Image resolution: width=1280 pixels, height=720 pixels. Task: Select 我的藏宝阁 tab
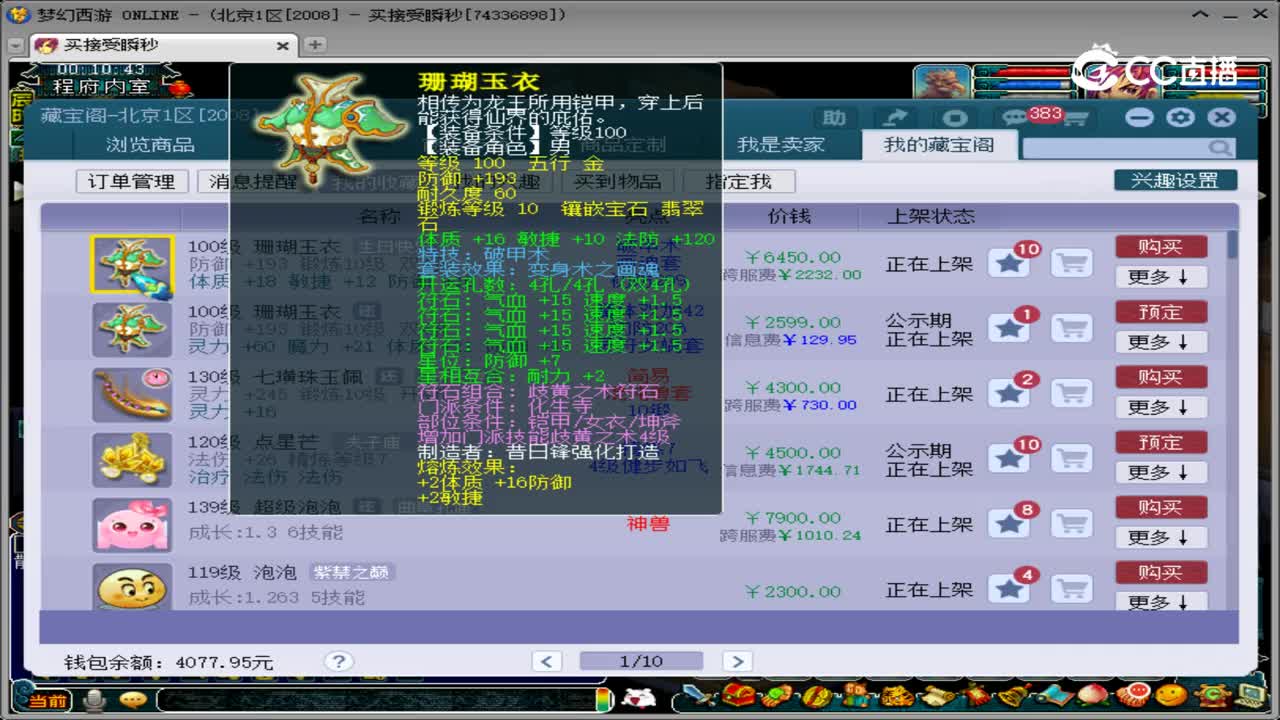tap(939, 145)
